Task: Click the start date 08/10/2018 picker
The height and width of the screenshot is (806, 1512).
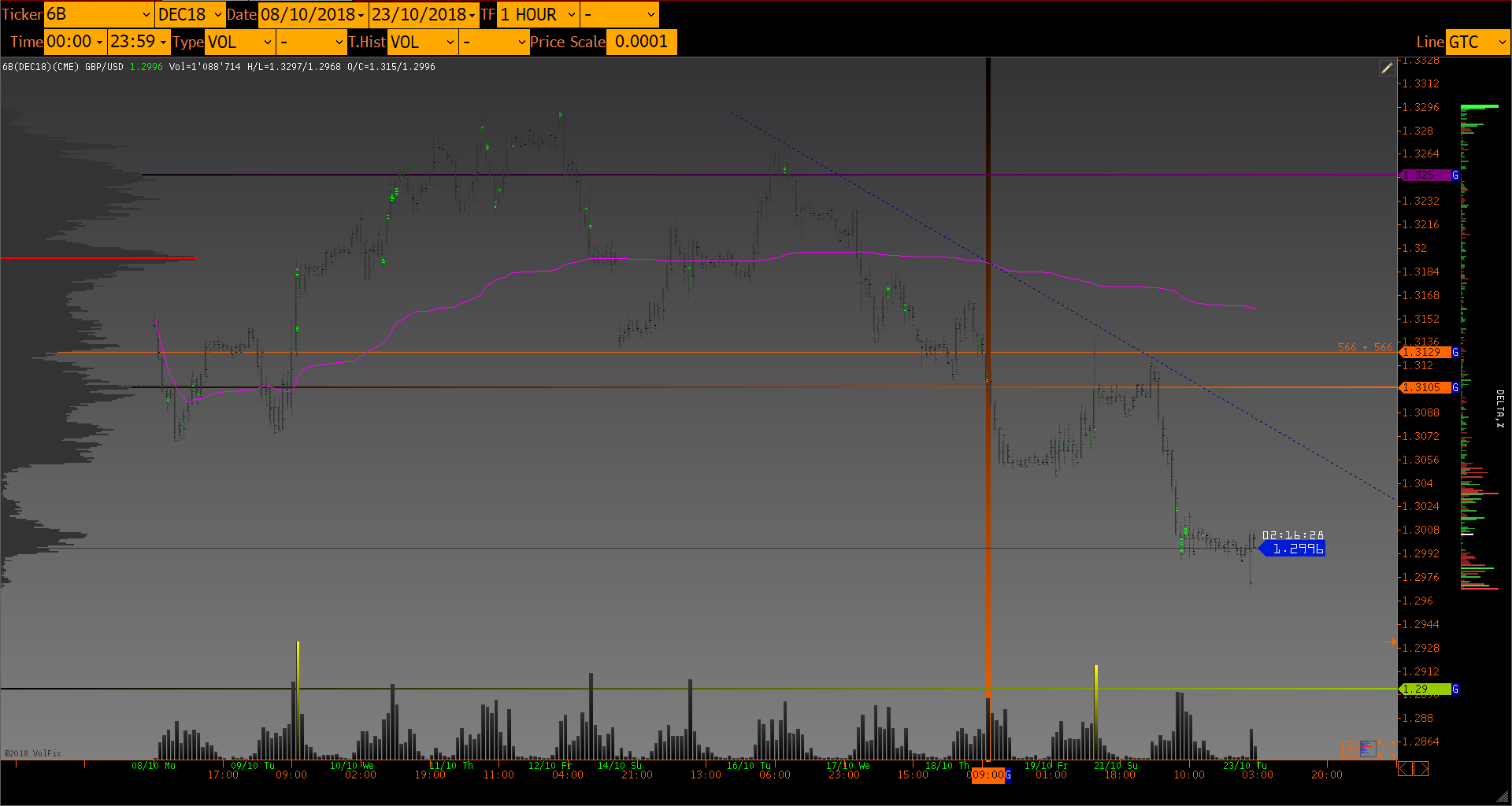Action: (313, 14)
